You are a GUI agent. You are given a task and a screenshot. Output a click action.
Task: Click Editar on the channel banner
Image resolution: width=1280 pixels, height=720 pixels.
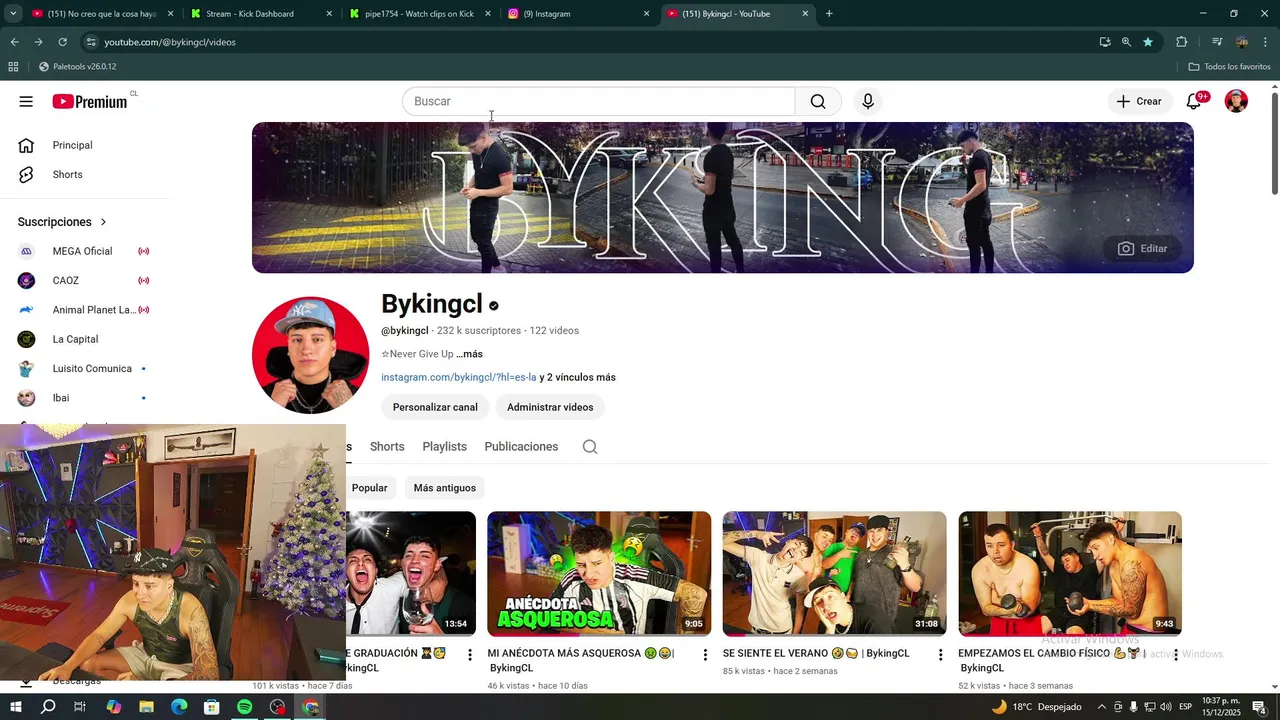1142,248
